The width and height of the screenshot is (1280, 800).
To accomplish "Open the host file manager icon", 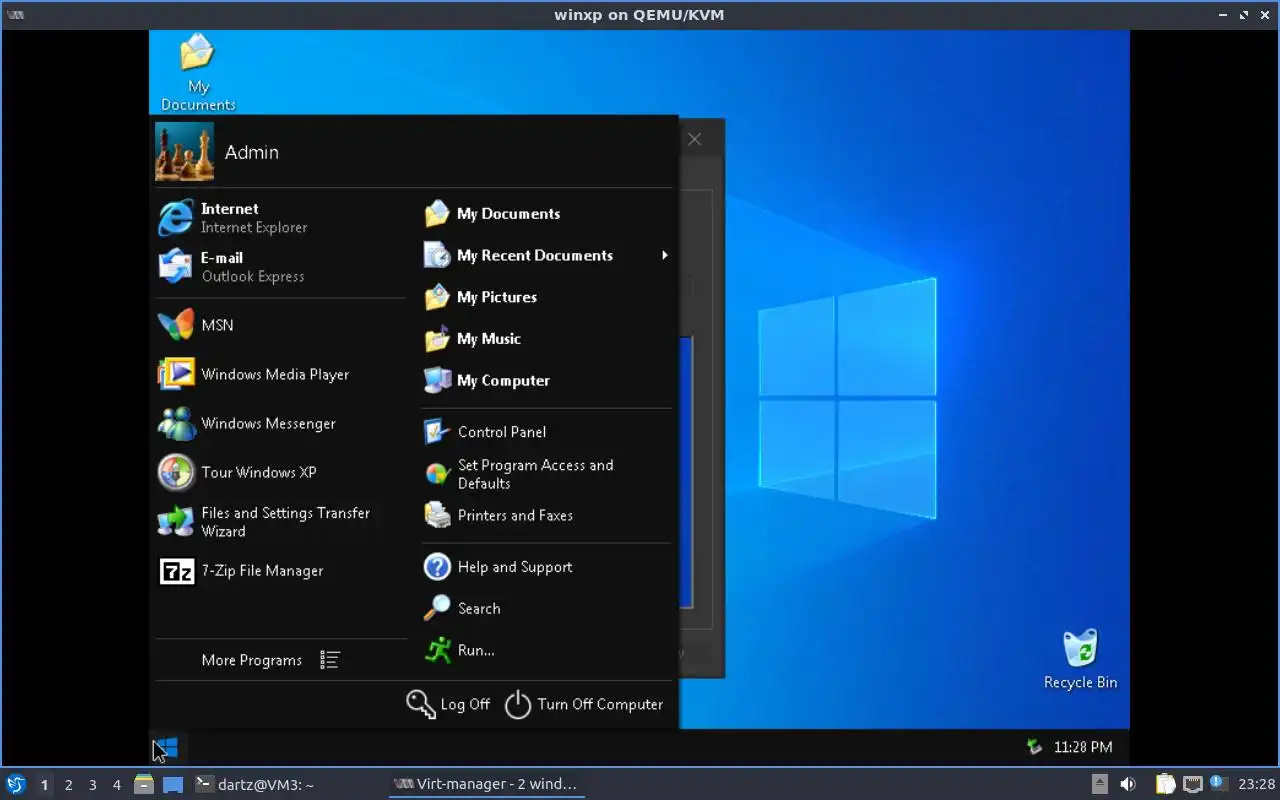I will pos(144,784).
